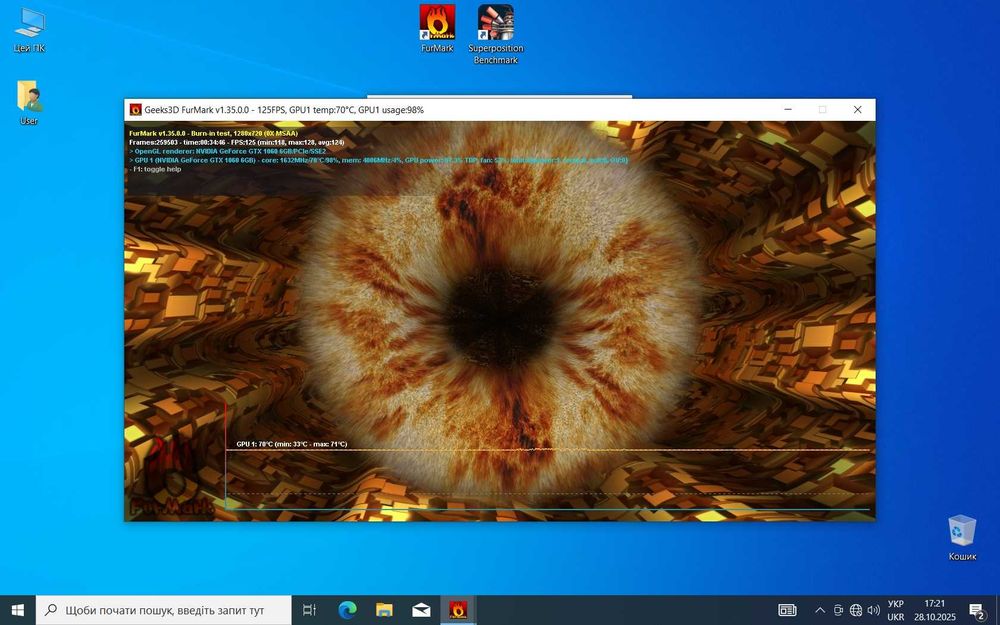Open the Superposition Benchmark desktop shortcut

pos(496,34)
